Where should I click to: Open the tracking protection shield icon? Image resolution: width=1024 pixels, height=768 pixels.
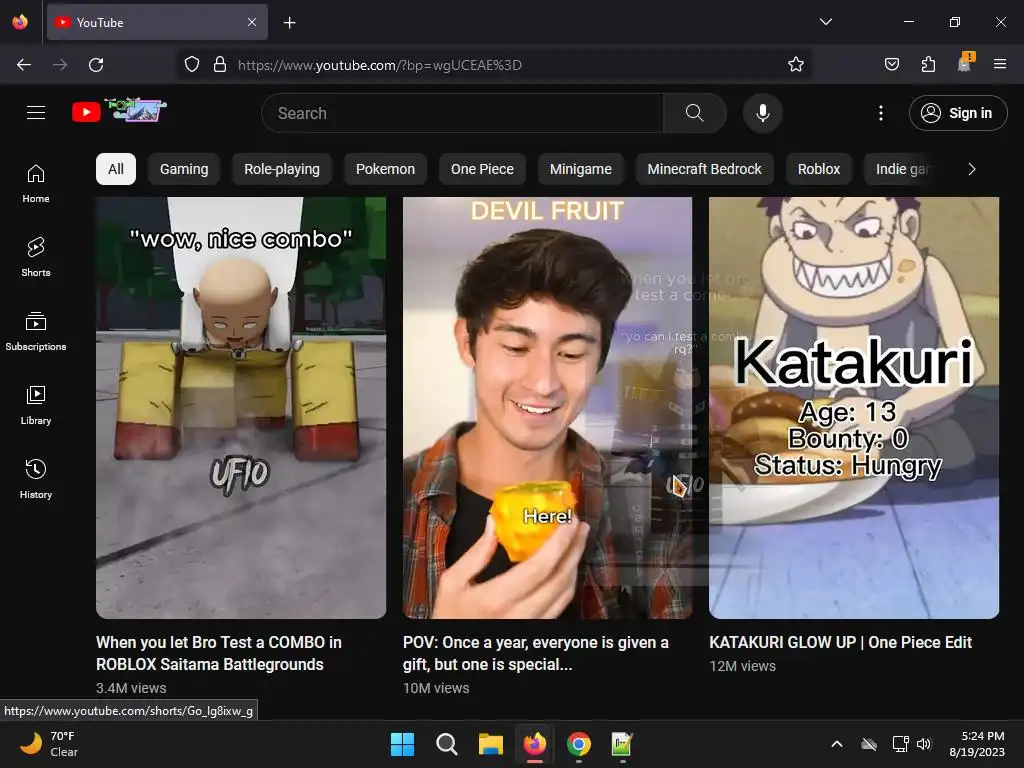(191, 65)
